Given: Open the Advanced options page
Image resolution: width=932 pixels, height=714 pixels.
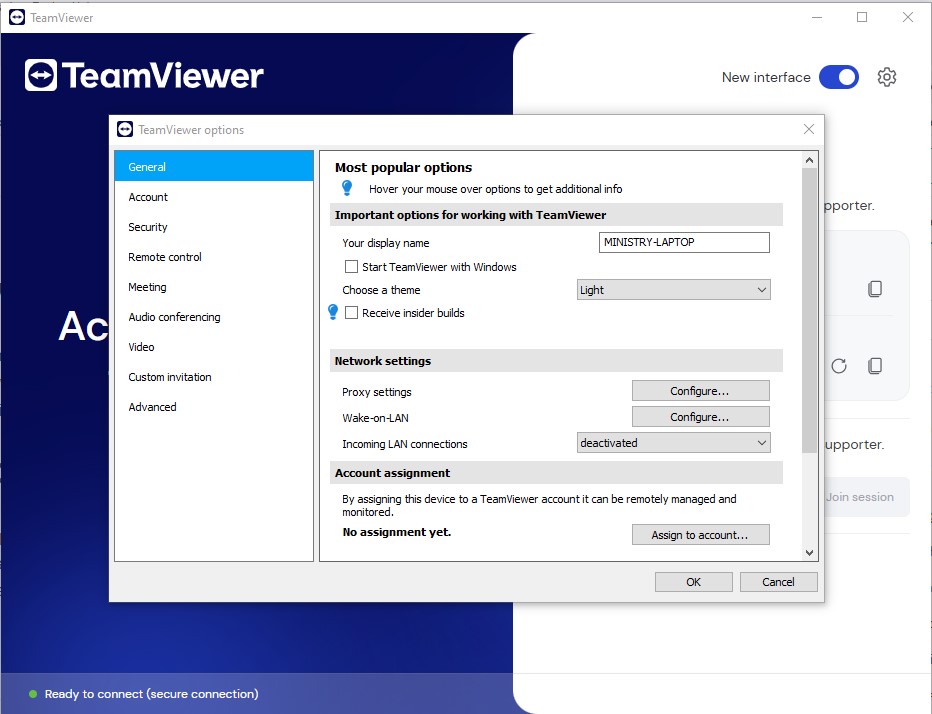Looking at the screenshot, I should pyautogui.click(x=214, y=407).
